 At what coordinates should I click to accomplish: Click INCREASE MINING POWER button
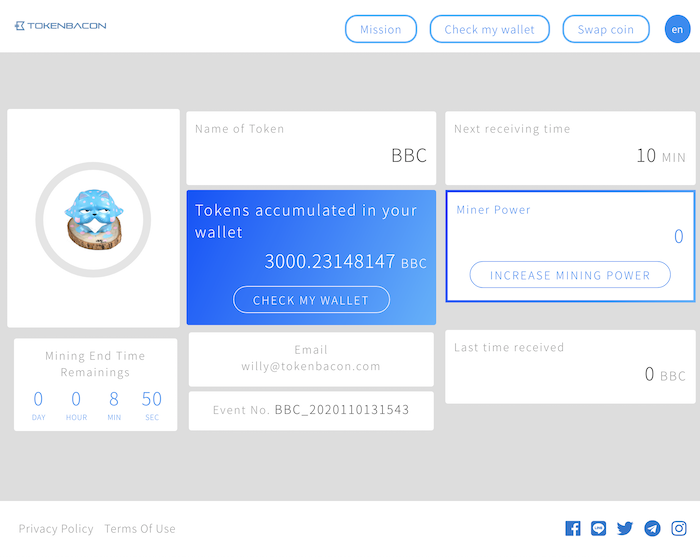(x=570, y=275)
